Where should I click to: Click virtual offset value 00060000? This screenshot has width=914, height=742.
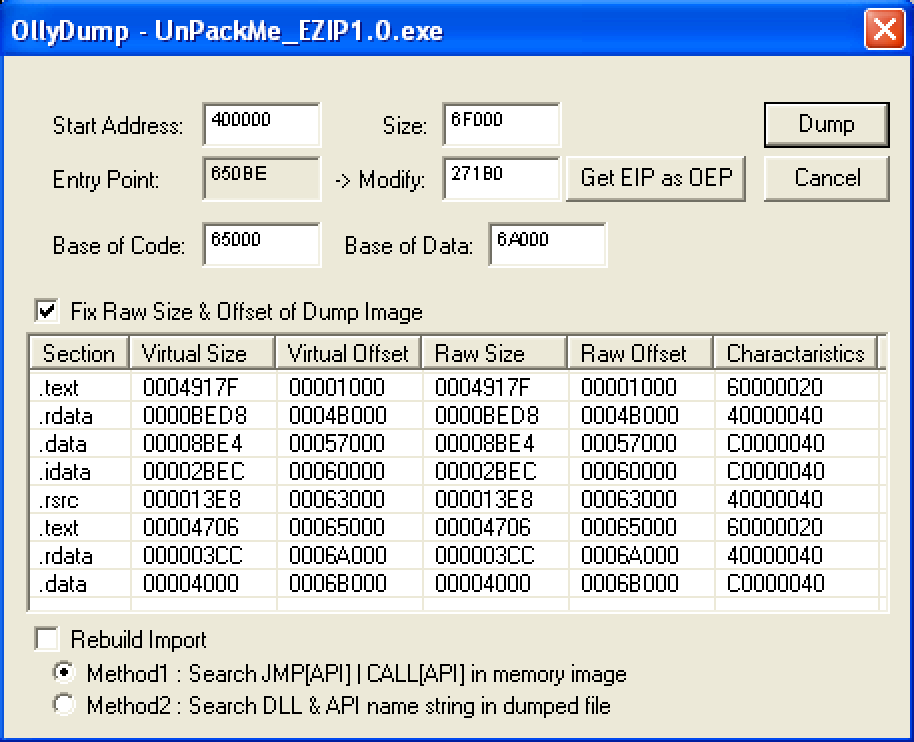point(337,471)
